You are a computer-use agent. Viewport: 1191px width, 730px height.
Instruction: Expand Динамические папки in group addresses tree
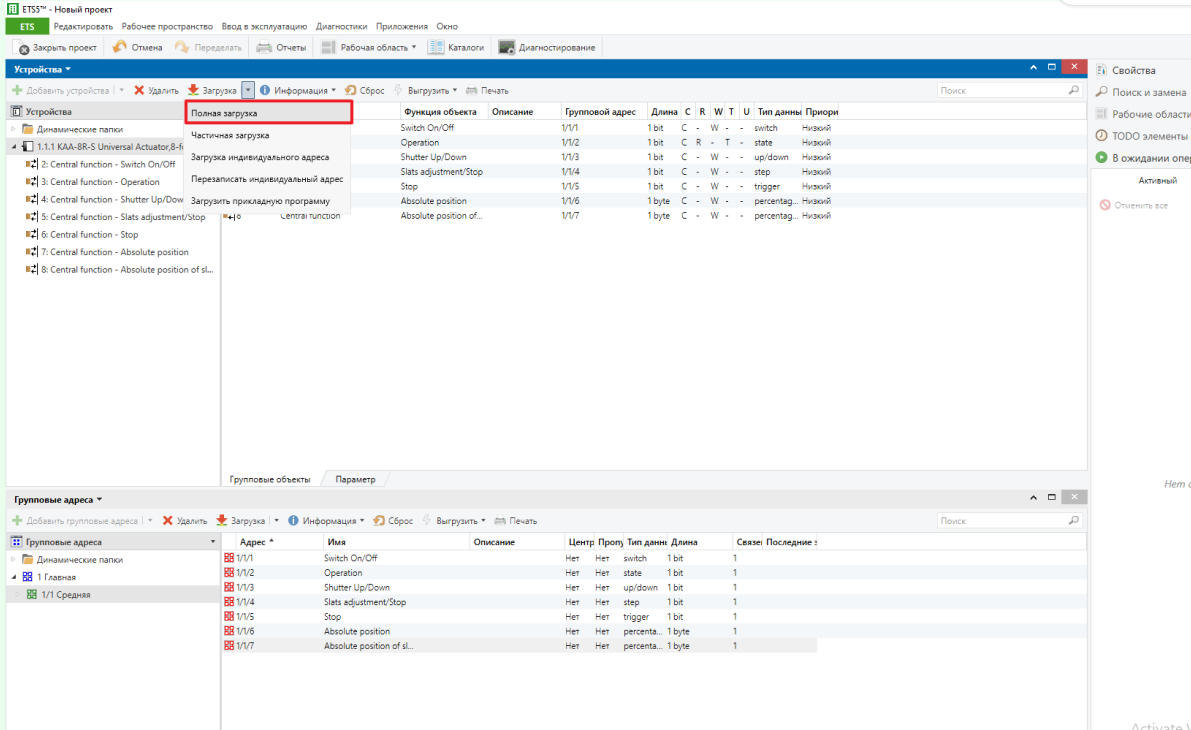13,560
